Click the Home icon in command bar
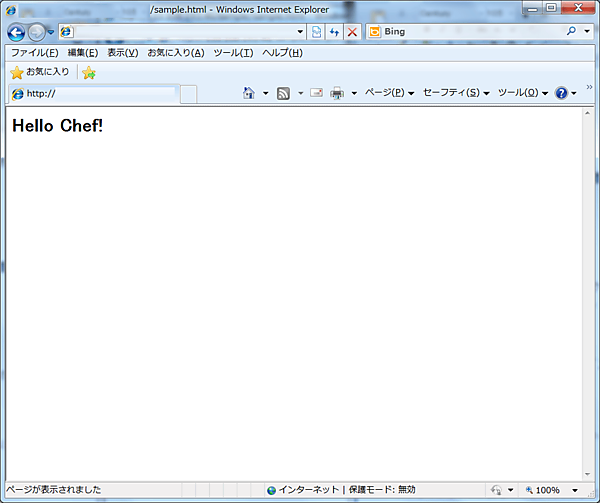600x503 pixels. [x=249, y=93]
